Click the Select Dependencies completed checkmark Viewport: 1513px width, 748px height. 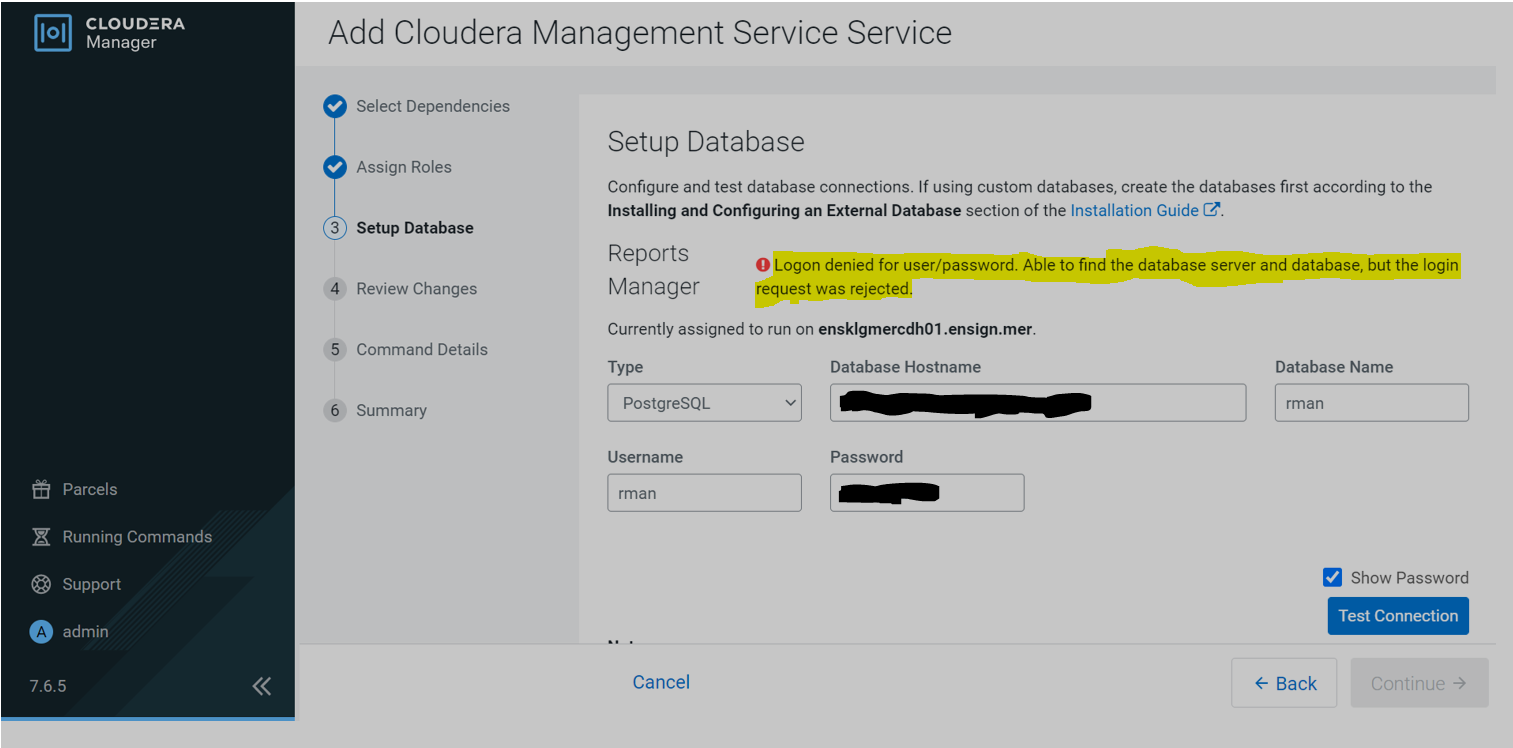point(334,106)
